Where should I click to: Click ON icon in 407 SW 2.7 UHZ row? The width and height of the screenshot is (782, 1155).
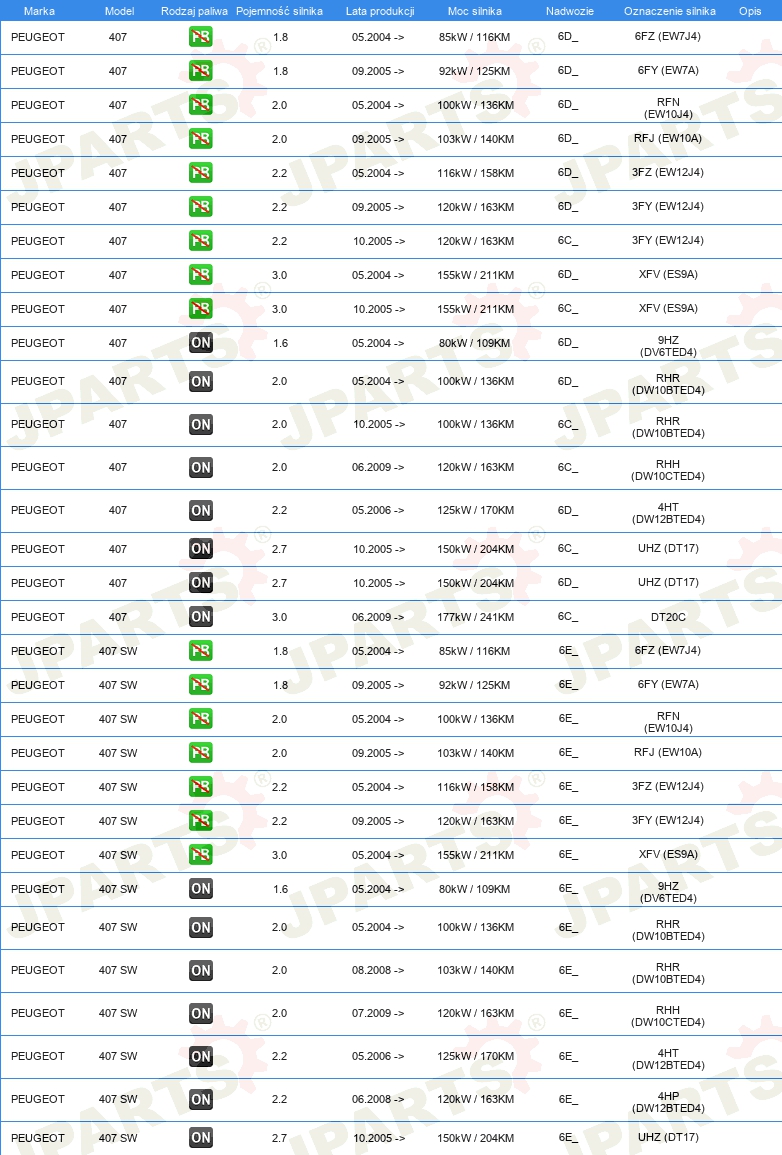coord(200,1137)
